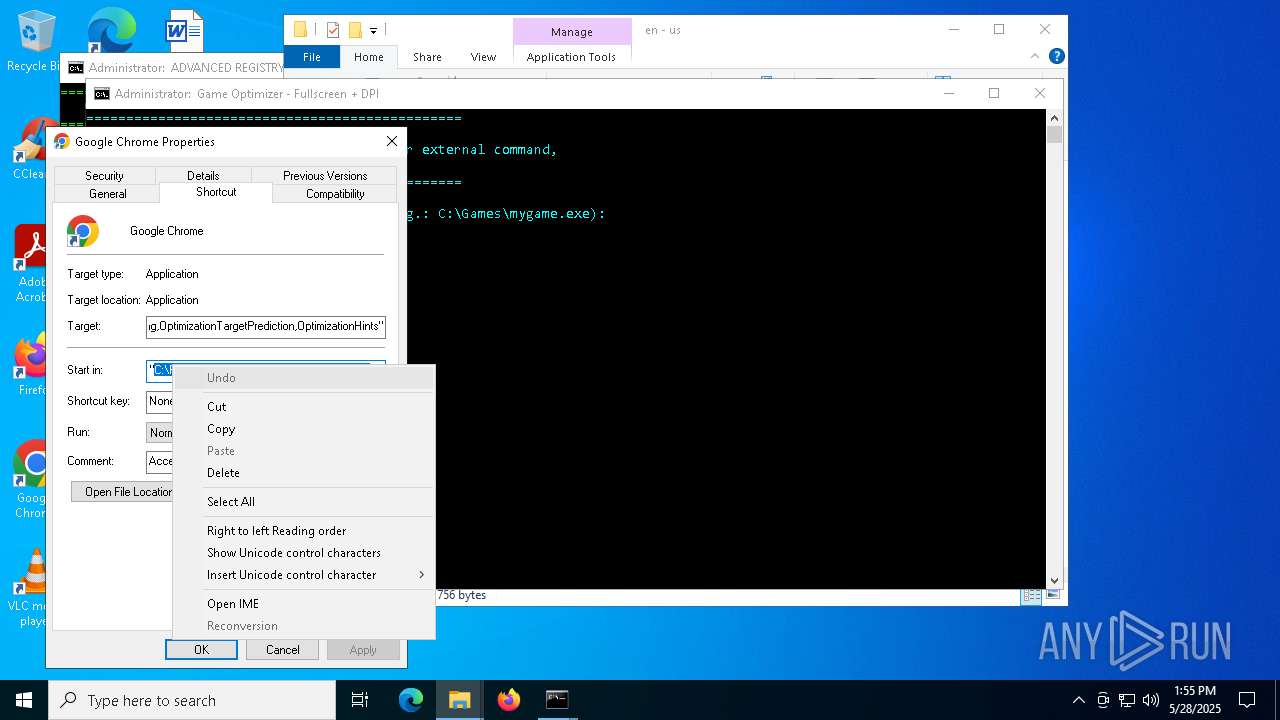Switch to Command Prompt taskbar icon
Screen dimensions: 1280x720
pos(557,700)
